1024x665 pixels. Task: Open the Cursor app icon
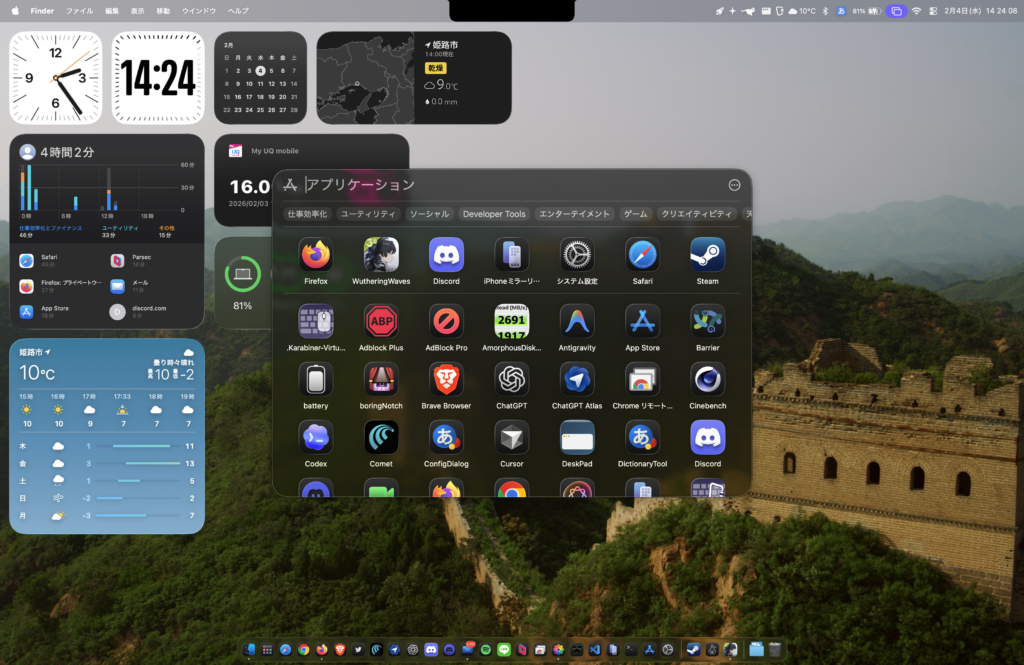point(512,438)
